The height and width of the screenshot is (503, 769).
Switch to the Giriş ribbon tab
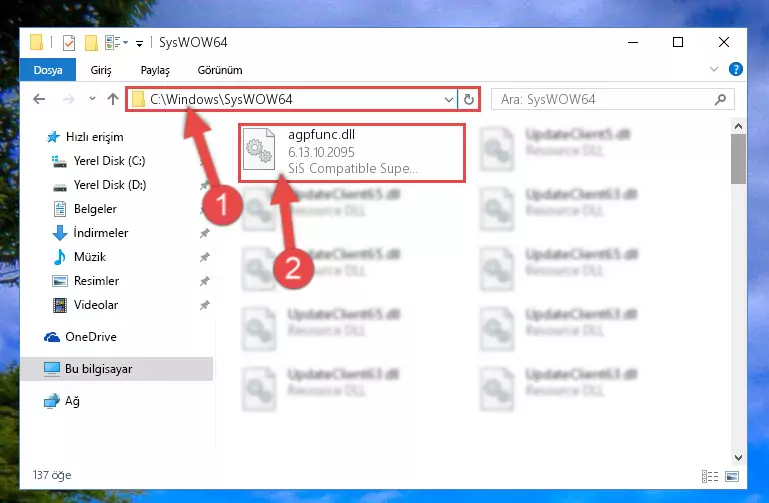(x=101, y=70)
